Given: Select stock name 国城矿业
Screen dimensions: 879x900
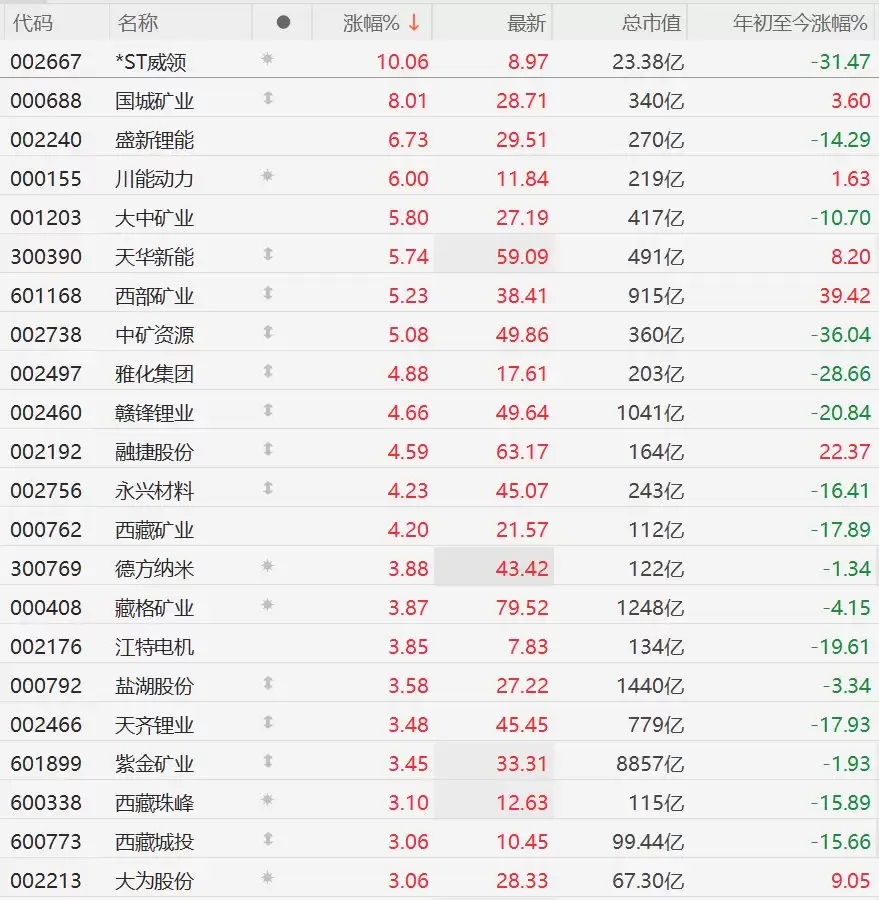Looking at the screenshot, I should (x=154, y=100).
